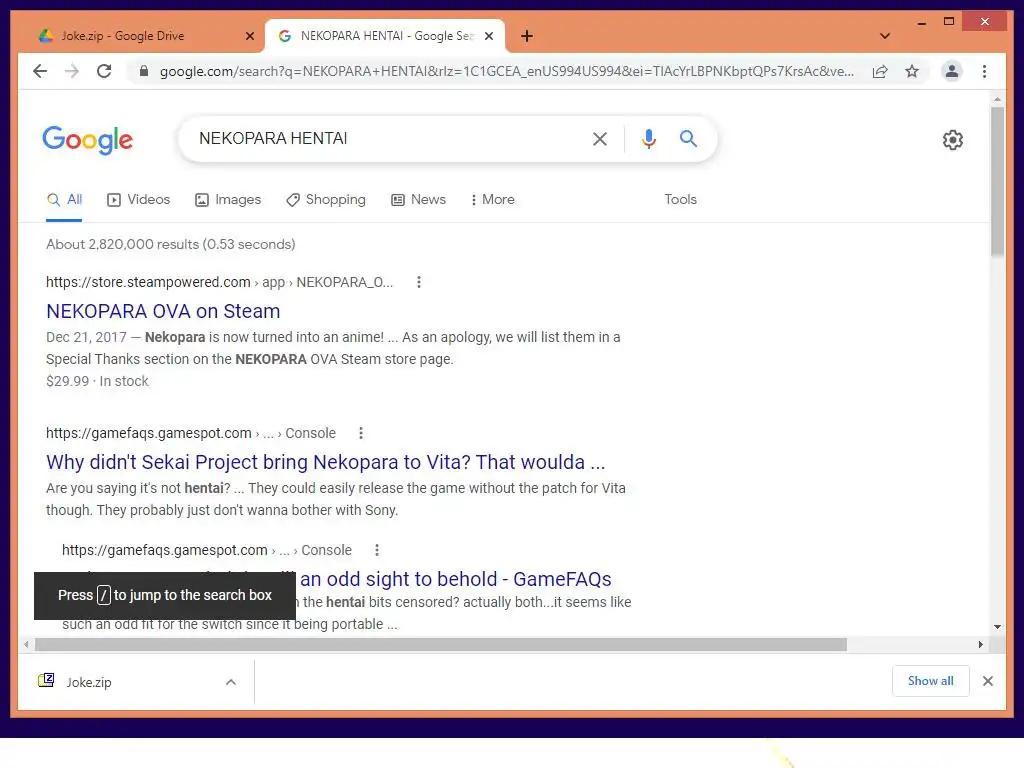Screen dimensions: 1024x768
Task: Reload the page with the refresh icon
Action: coord(104,71)
